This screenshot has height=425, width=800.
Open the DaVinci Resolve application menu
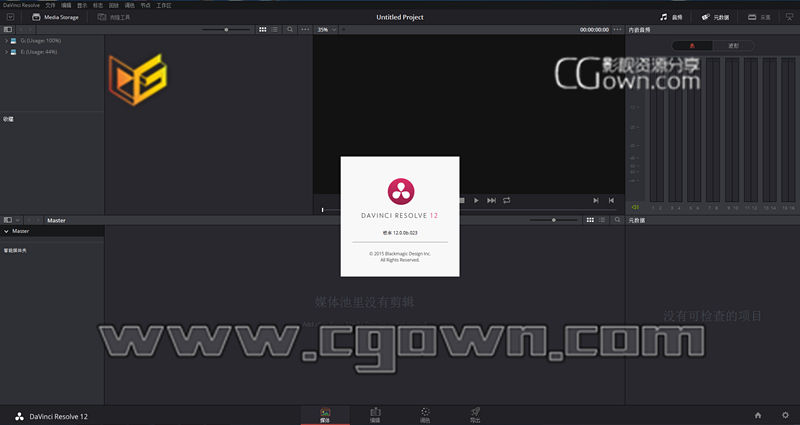point(21,5)
